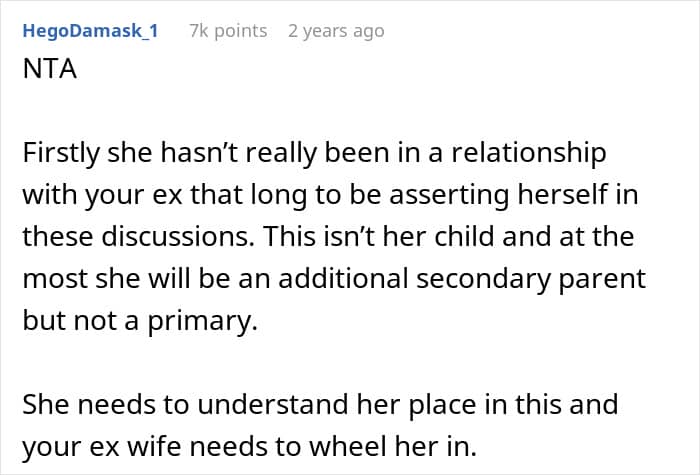
Task: Click the words She needs to understand
Action: (185, 405)
